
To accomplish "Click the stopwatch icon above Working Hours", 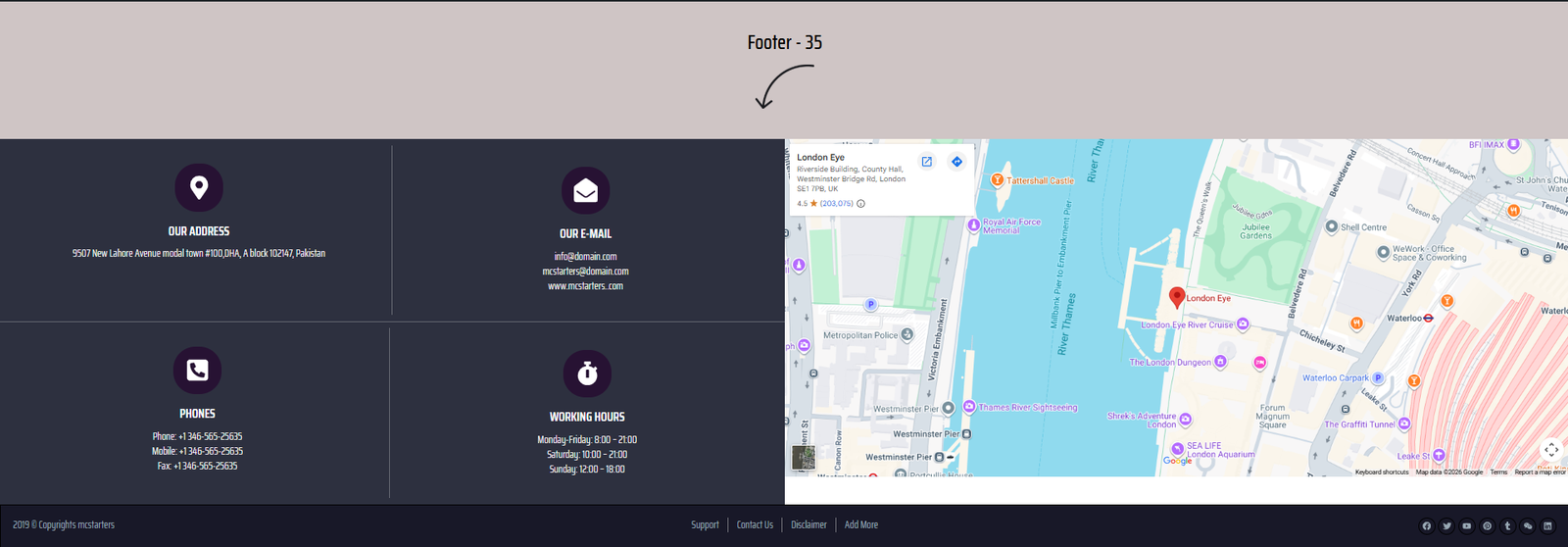I will tap(587, 373).
